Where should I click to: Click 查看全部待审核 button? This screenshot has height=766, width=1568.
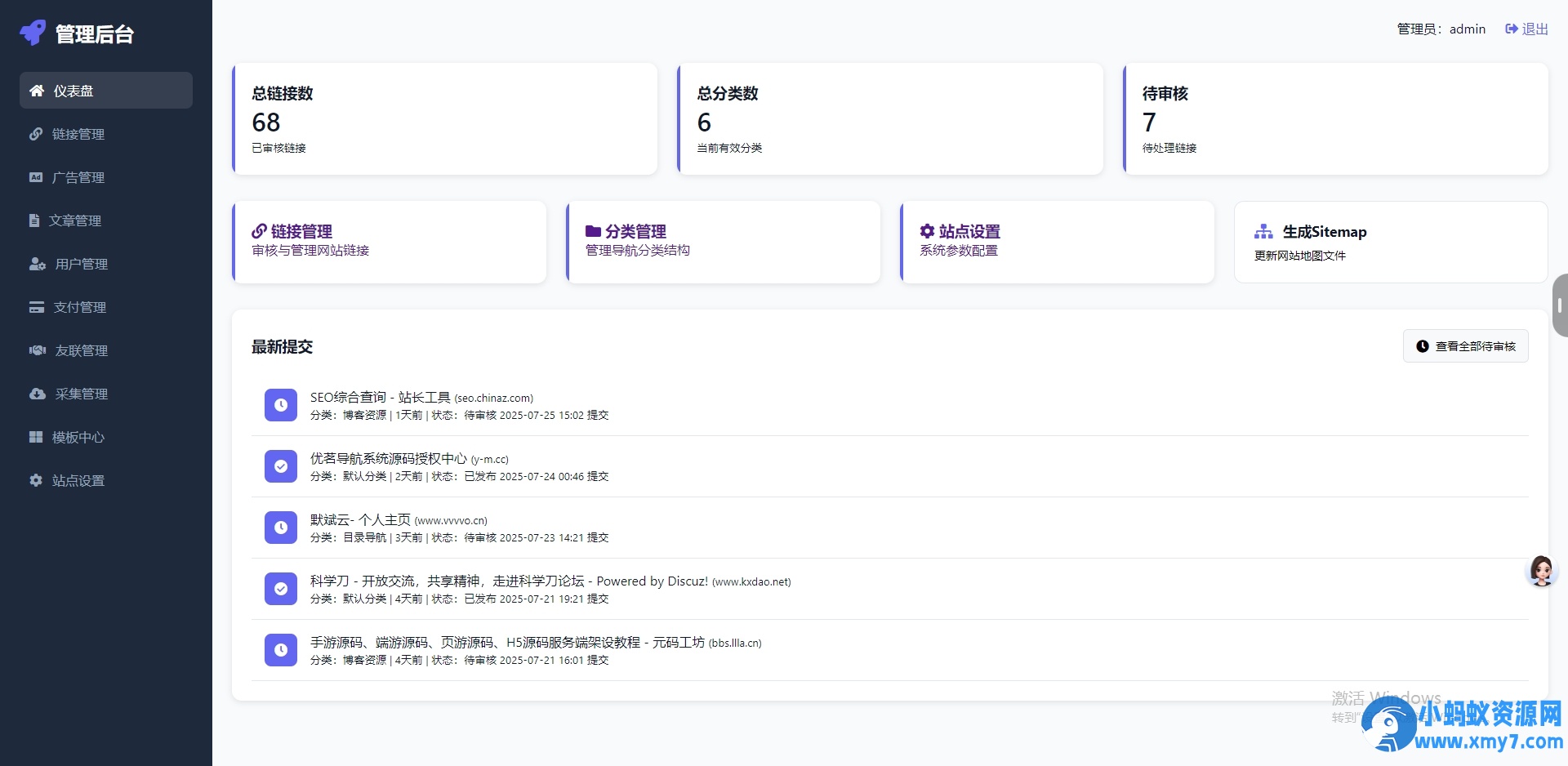pos(1466,346)
